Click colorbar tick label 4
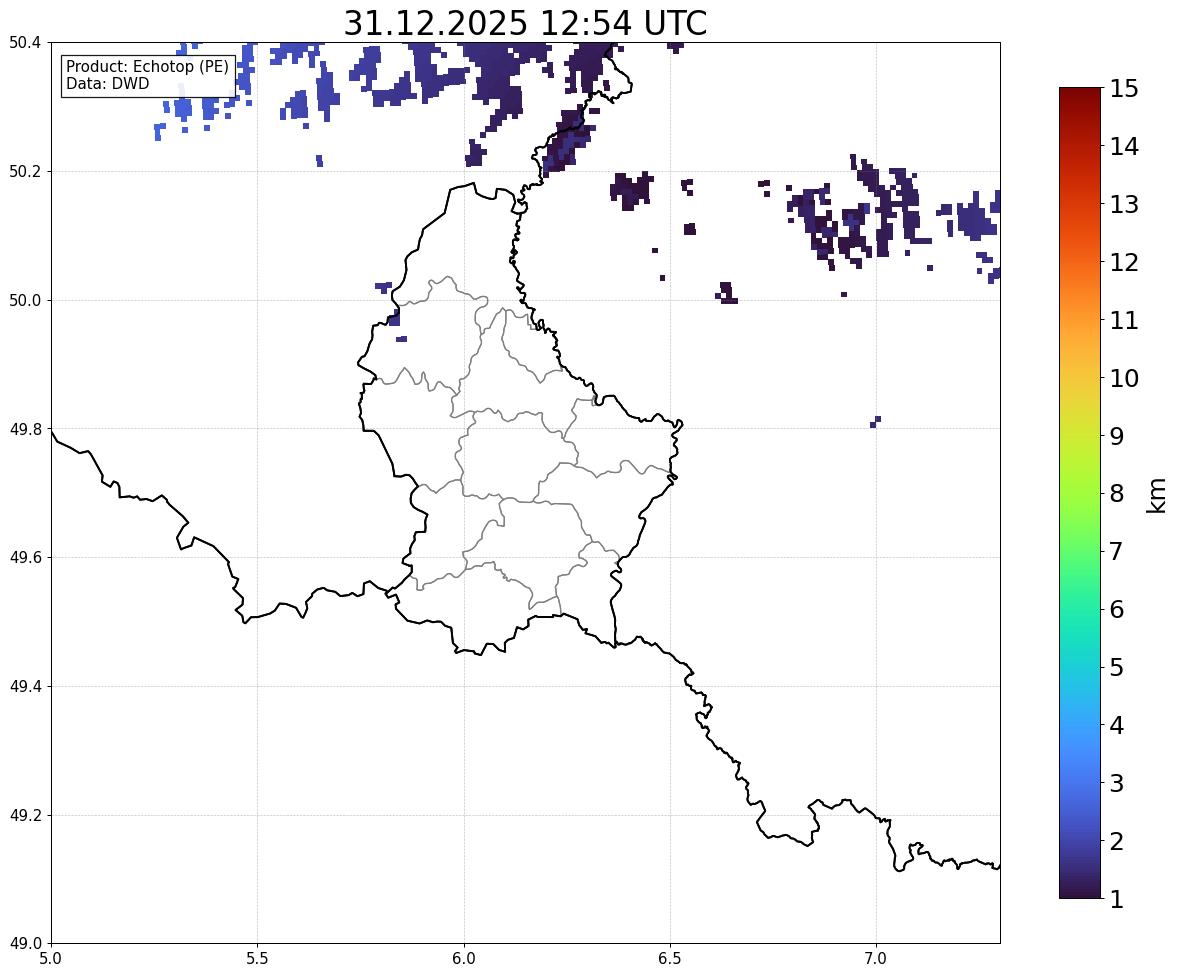Screen dimensions: 1178x976 (x=1117, y=726)
